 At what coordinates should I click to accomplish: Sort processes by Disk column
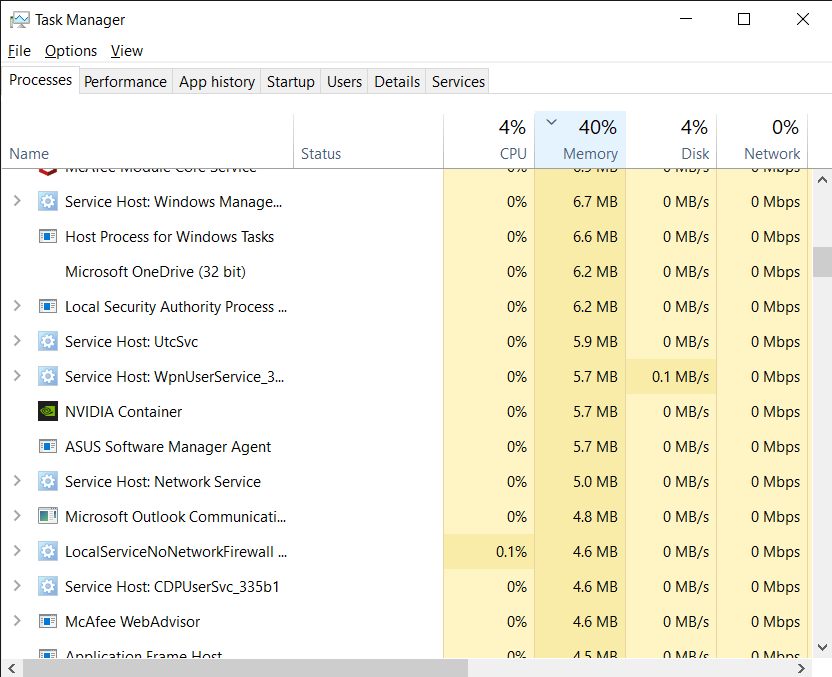coord(671,141)
